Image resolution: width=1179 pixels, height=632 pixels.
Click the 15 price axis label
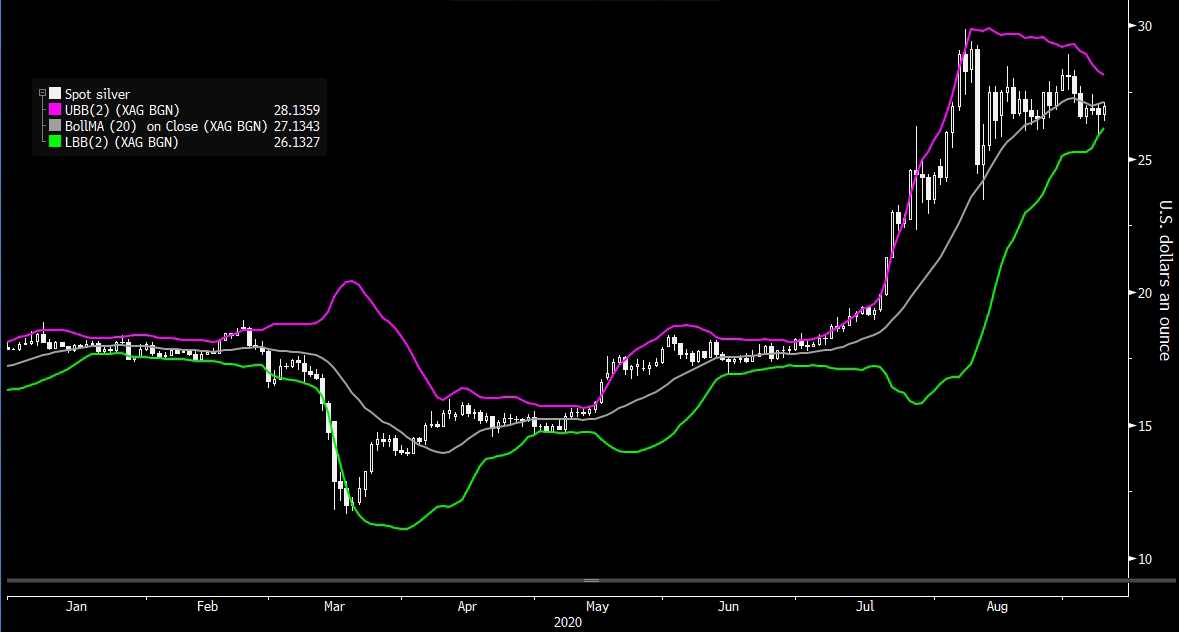[1144, 426]
